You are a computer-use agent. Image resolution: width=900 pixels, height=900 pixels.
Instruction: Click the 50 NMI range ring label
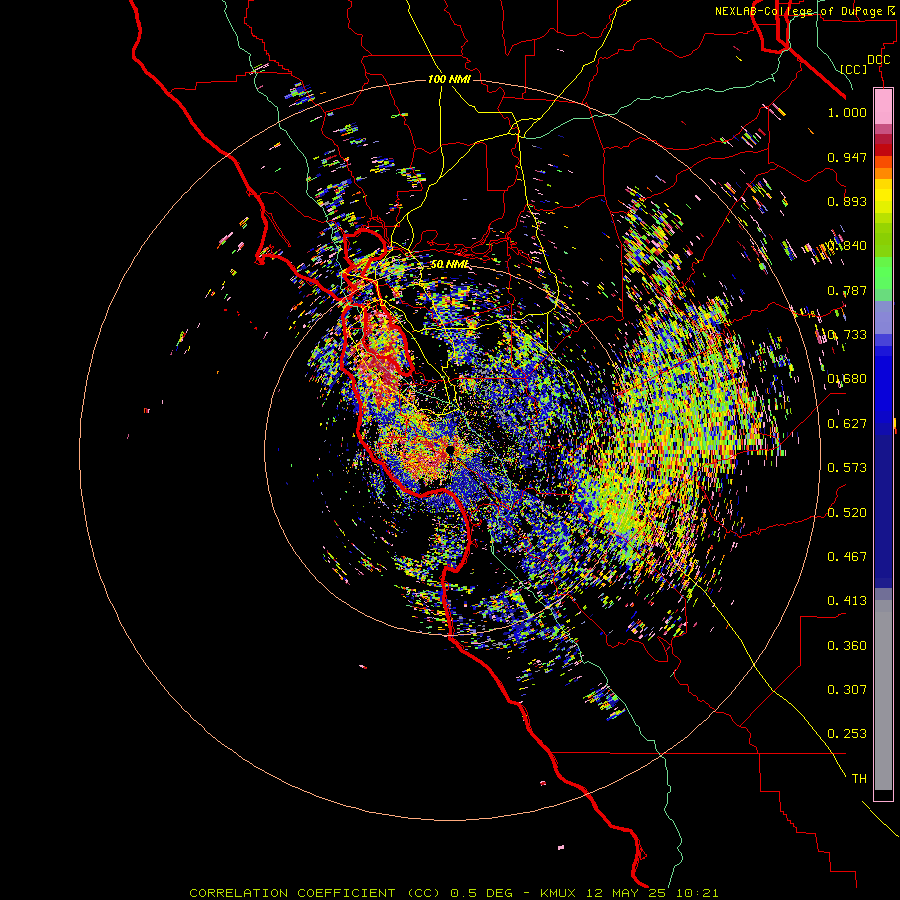click(449, 264)
